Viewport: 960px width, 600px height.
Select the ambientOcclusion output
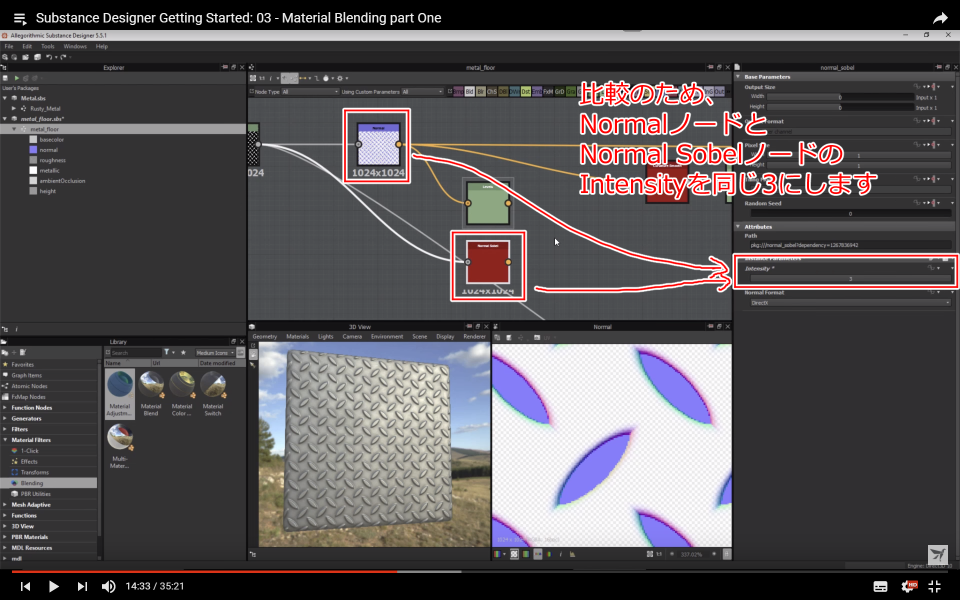(62, 181)
